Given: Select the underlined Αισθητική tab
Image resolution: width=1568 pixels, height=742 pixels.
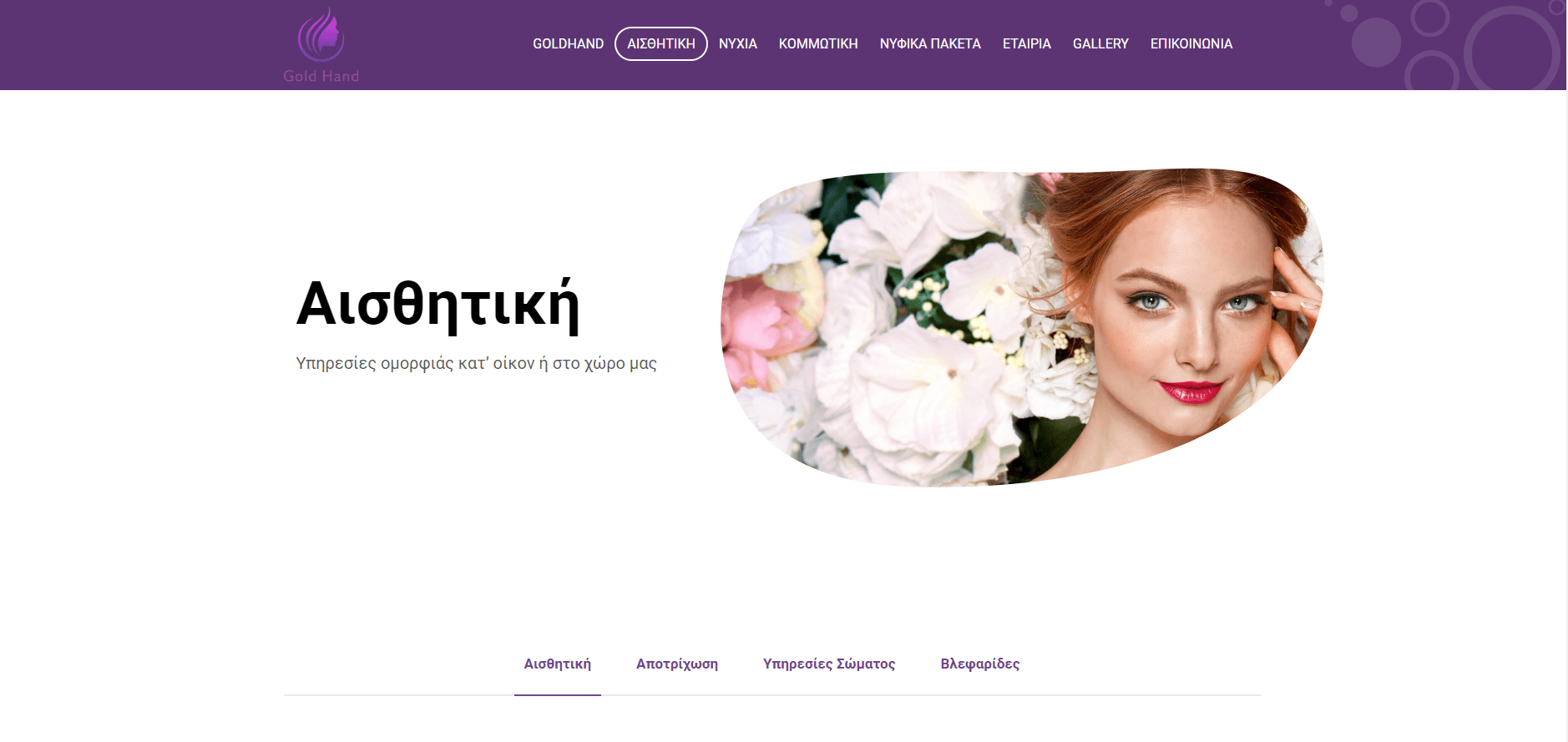Looking at the screenshot, I should pyautogui.click(x=557, y=664).
